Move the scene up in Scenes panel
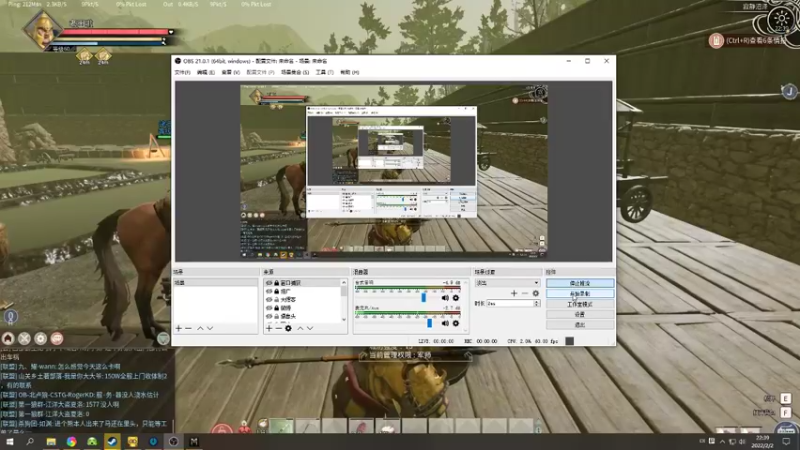 (200, 328)
